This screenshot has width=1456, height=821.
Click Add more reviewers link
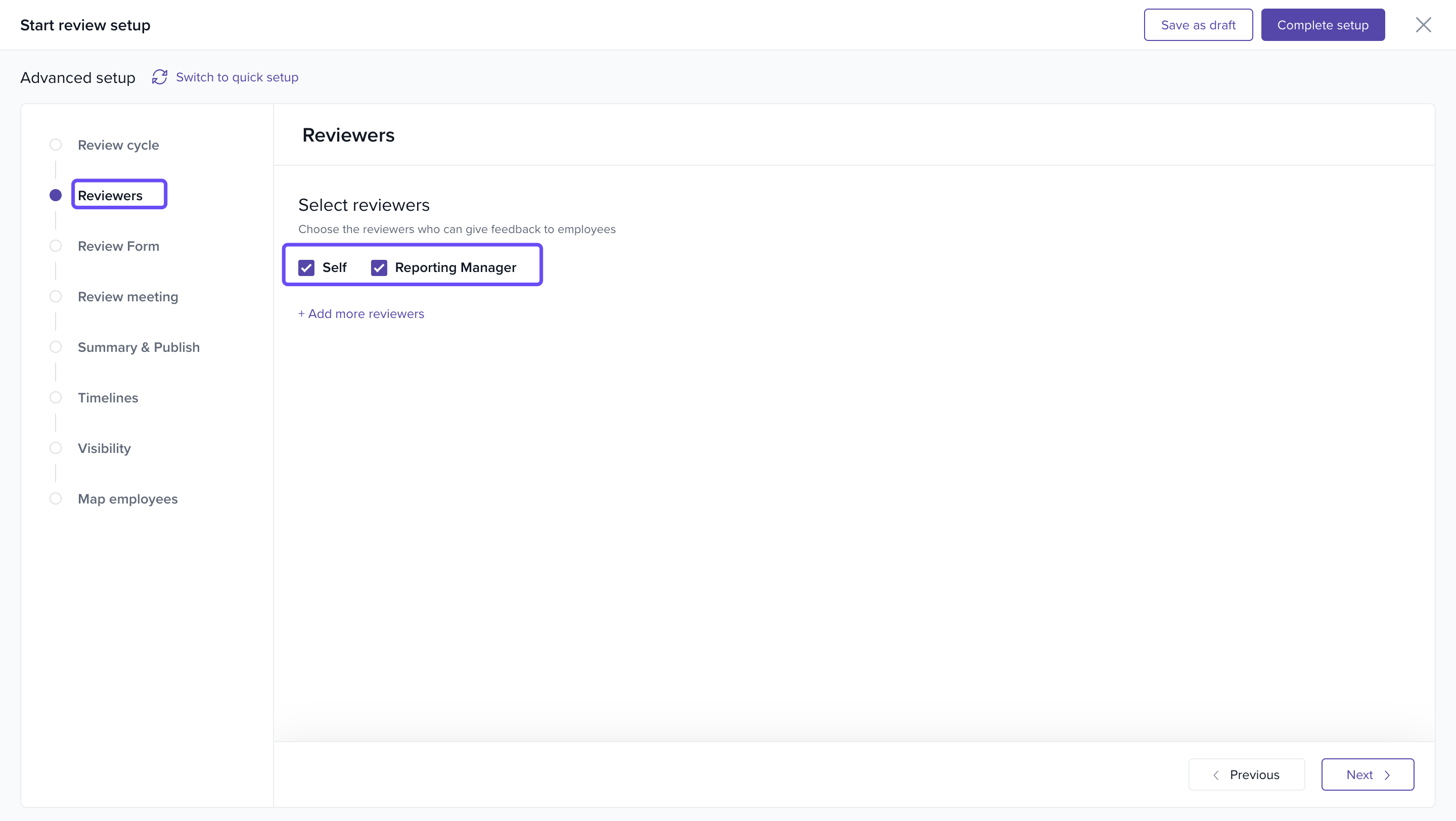361,313
